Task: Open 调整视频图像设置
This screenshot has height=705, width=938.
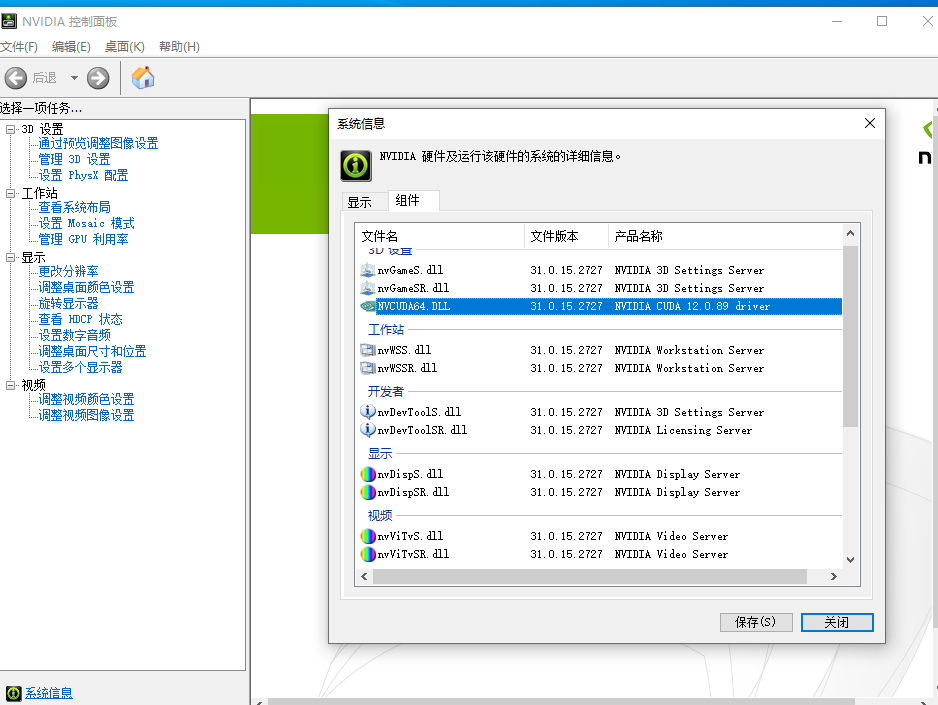Action: [86, 415]
